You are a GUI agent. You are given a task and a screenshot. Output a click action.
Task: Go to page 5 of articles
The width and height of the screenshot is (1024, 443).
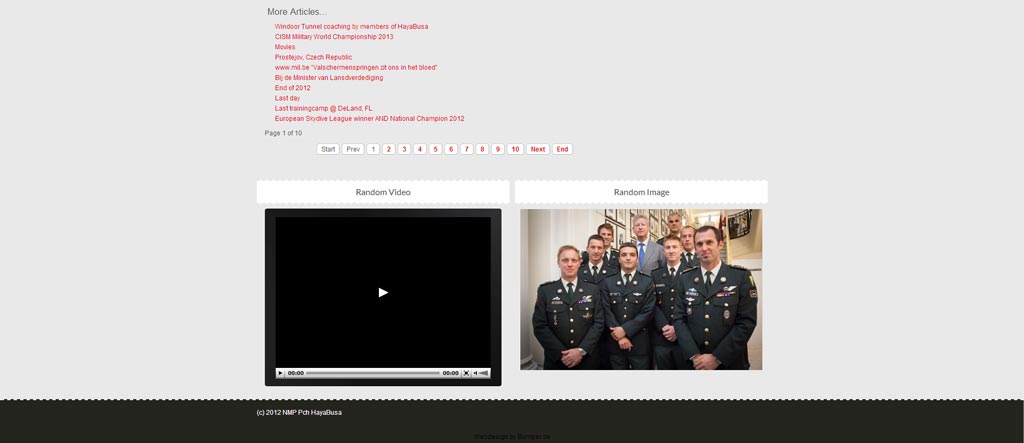coord(436,149)
